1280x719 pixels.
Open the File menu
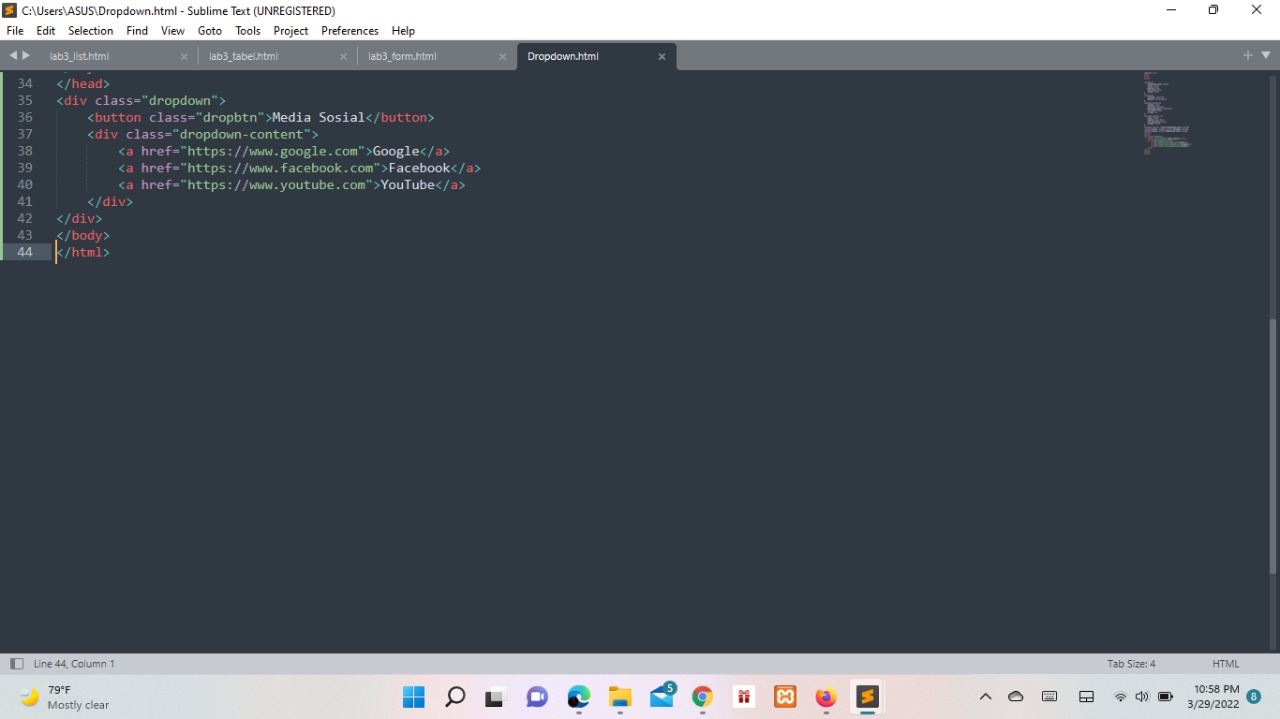(14, 31)
